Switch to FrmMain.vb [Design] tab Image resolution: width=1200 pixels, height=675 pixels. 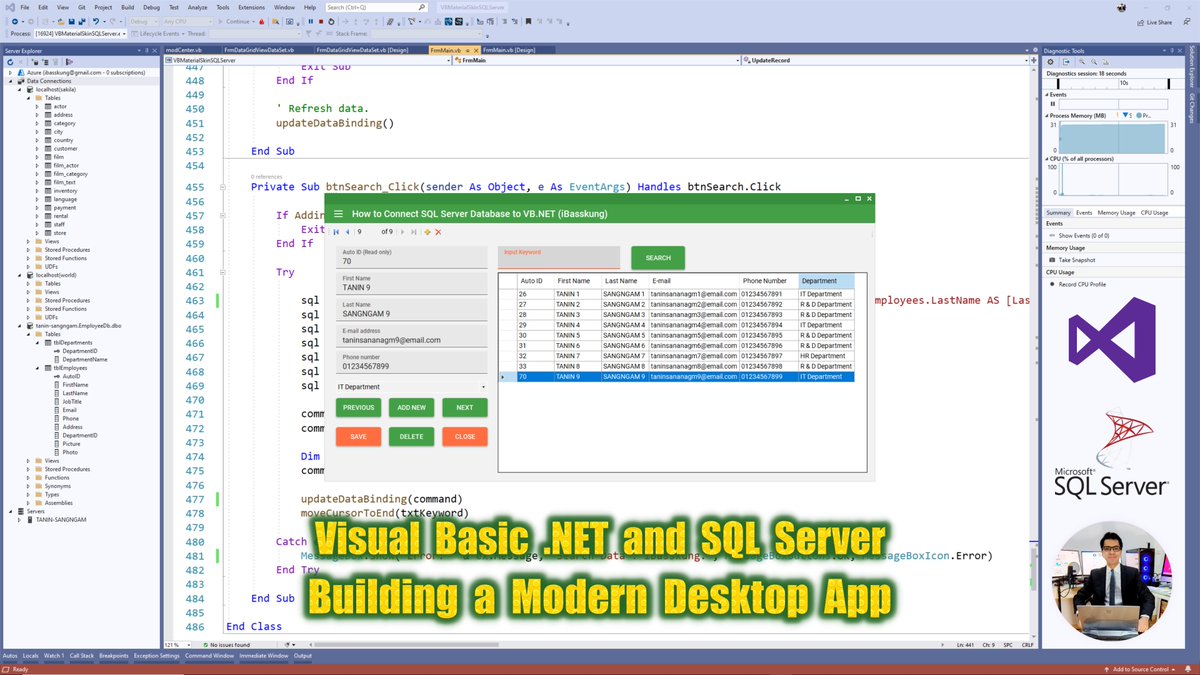pos(510,49)
